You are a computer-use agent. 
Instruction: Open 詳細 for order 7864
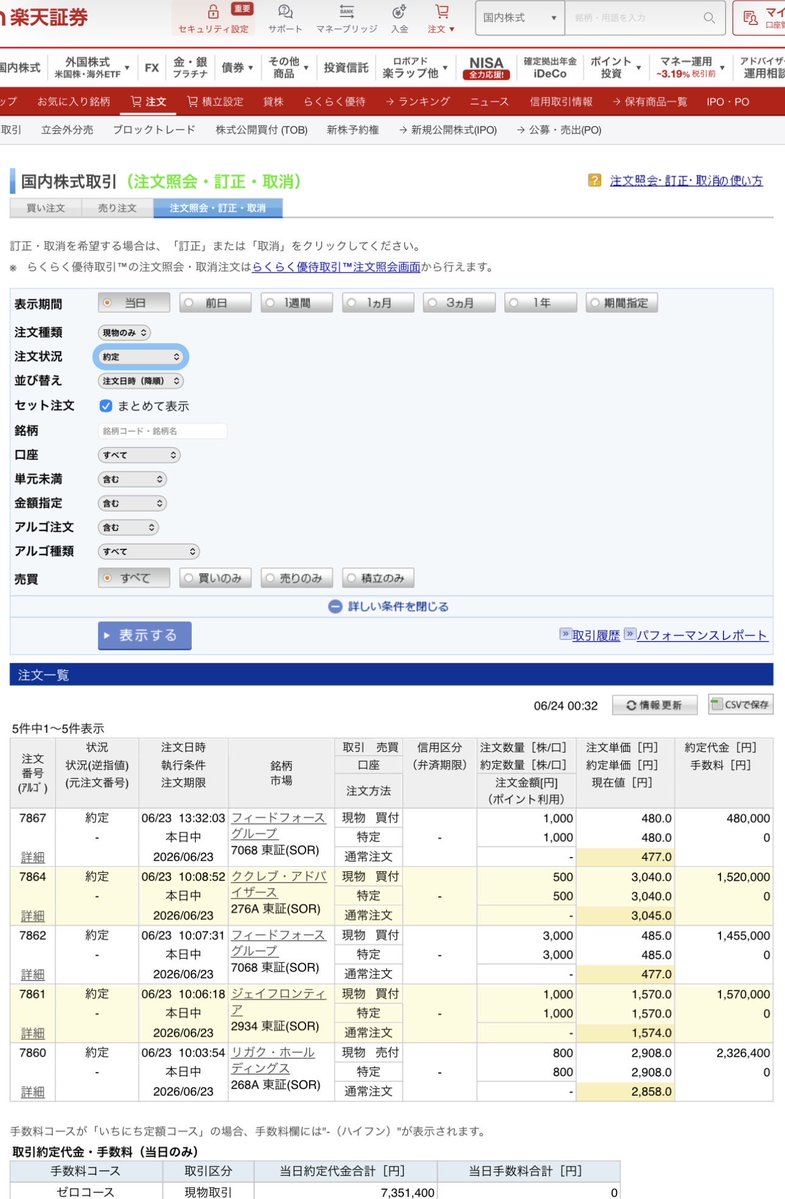(x=32, y=916)
